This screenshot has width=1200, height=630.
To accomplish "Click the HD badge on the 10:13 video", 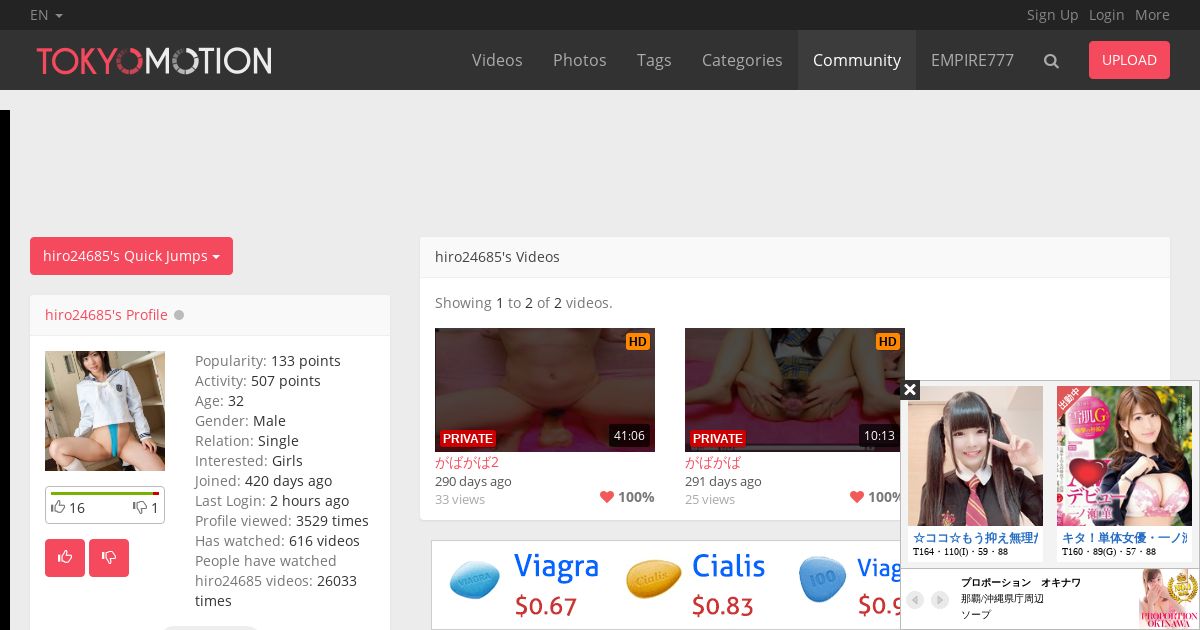I will tap(888, 342).
